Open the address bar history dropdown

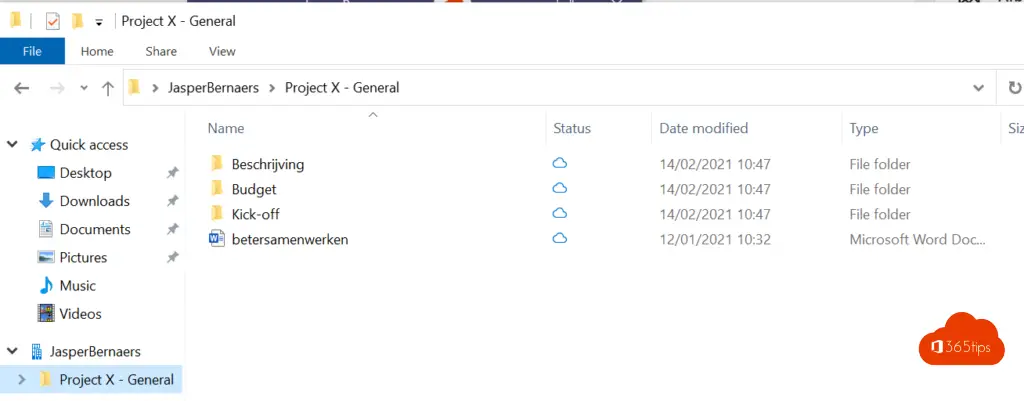click(978, 88)
